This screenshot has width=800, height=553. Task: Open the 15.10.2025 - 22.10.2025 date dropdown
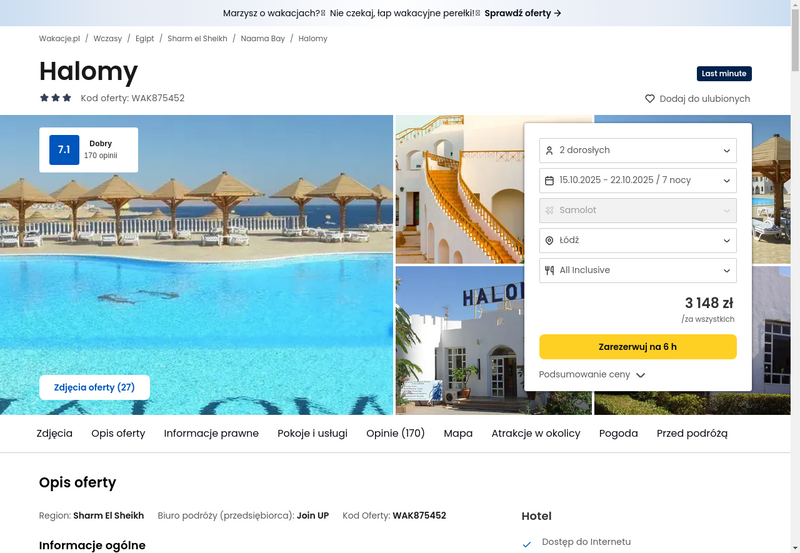coord(638,181)
